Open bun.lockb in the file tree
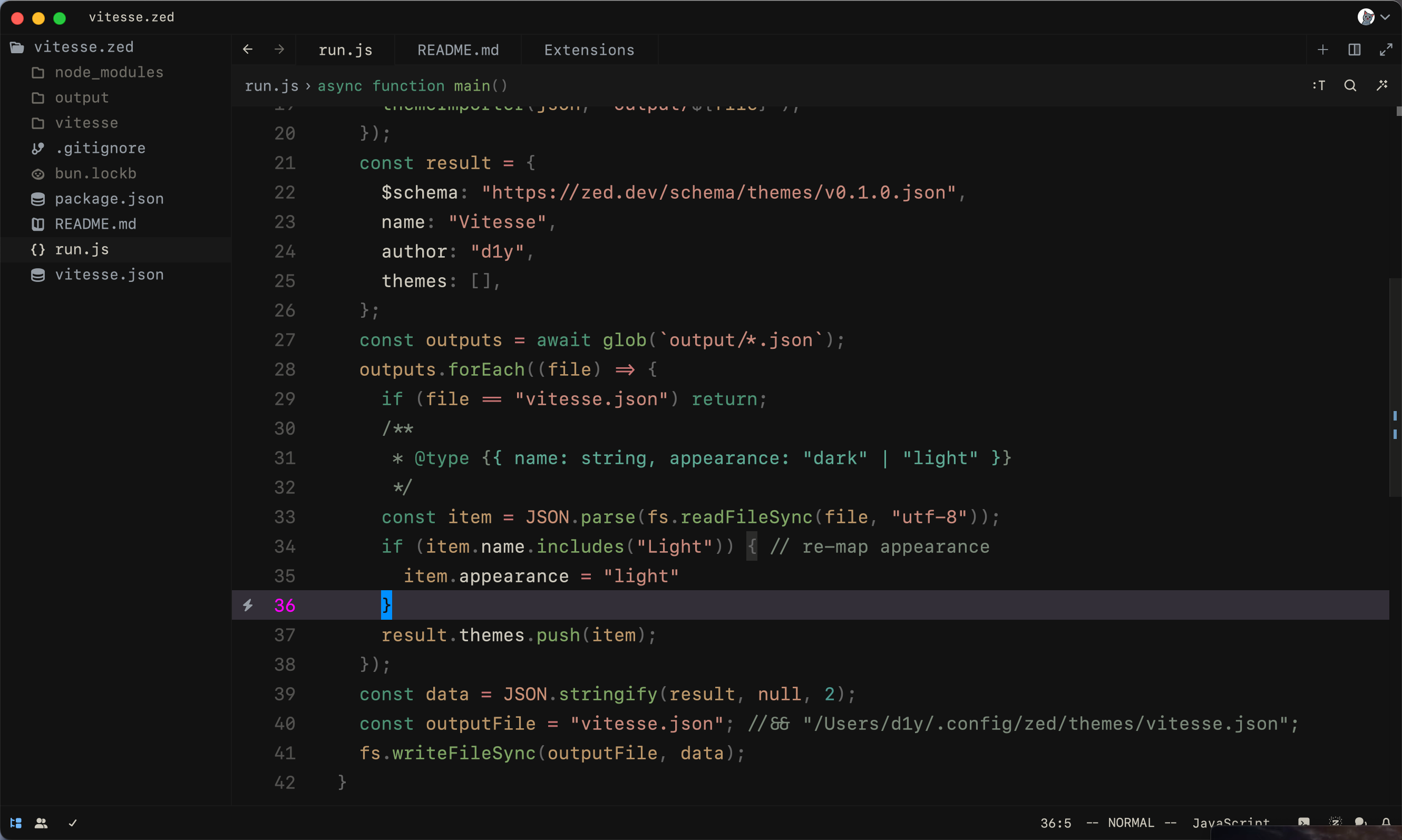Screen dimensions: 1402x840 (x=116, y=173)
